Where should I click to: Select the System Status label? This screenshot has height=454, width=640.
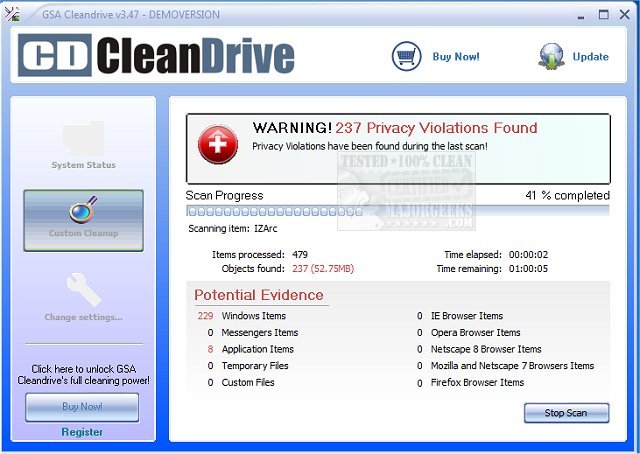coord(83,165)
